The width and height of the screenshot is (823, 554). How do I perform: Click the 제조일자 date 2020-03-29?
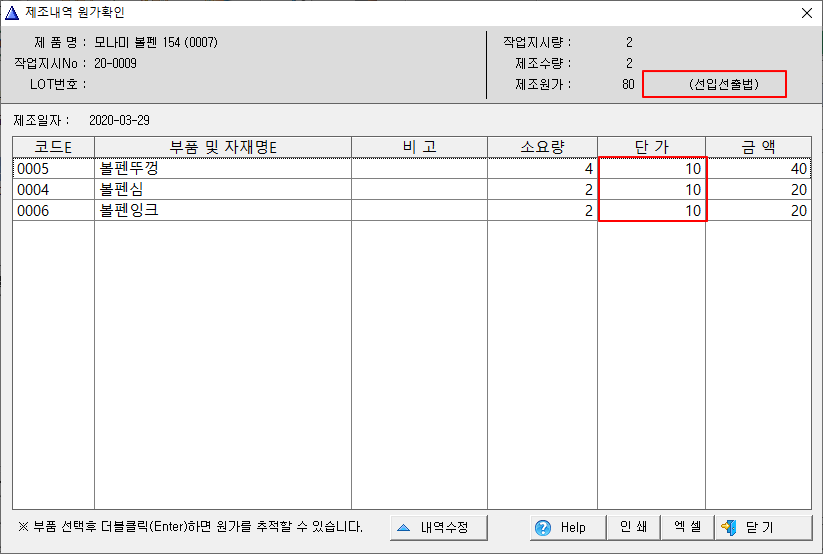coord(119,120)
